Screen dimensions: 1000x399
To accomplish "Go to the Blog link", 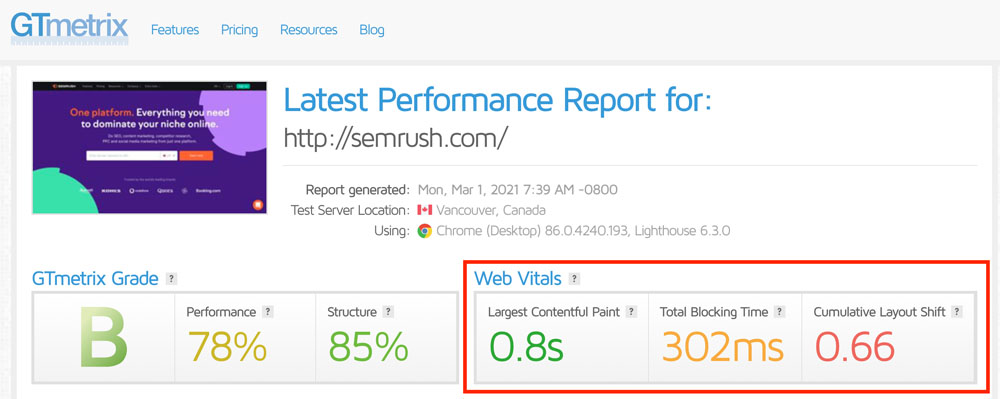I will (x=372, y=30).
